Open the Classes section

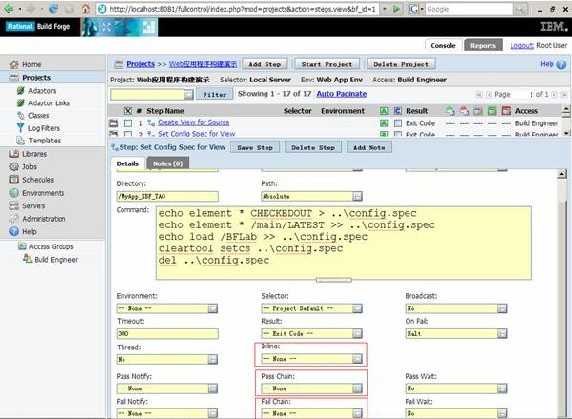click(x=39, y=116)
